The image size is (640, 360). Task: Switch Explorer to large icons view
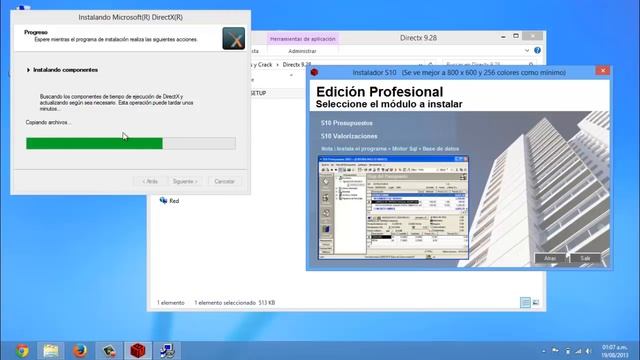(536, 302)
